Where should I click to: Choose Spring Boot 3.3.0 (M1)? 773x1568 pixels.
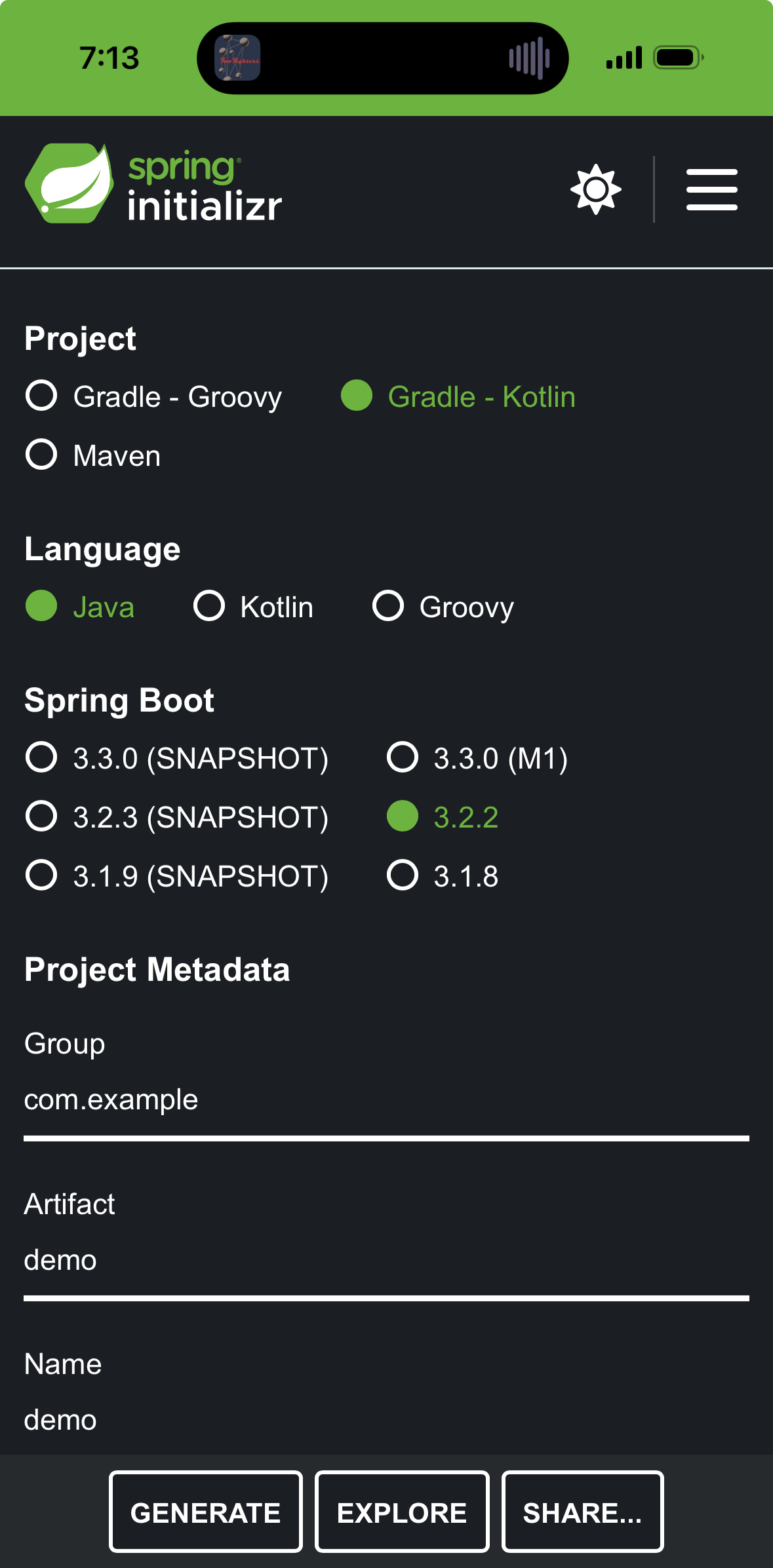pos(403,758)
